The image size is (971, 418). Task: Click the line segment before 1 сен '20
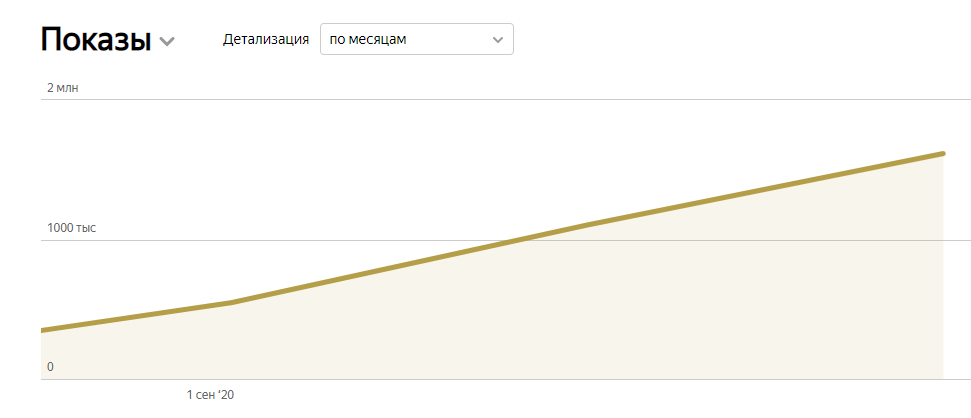[x=136, y=316]
